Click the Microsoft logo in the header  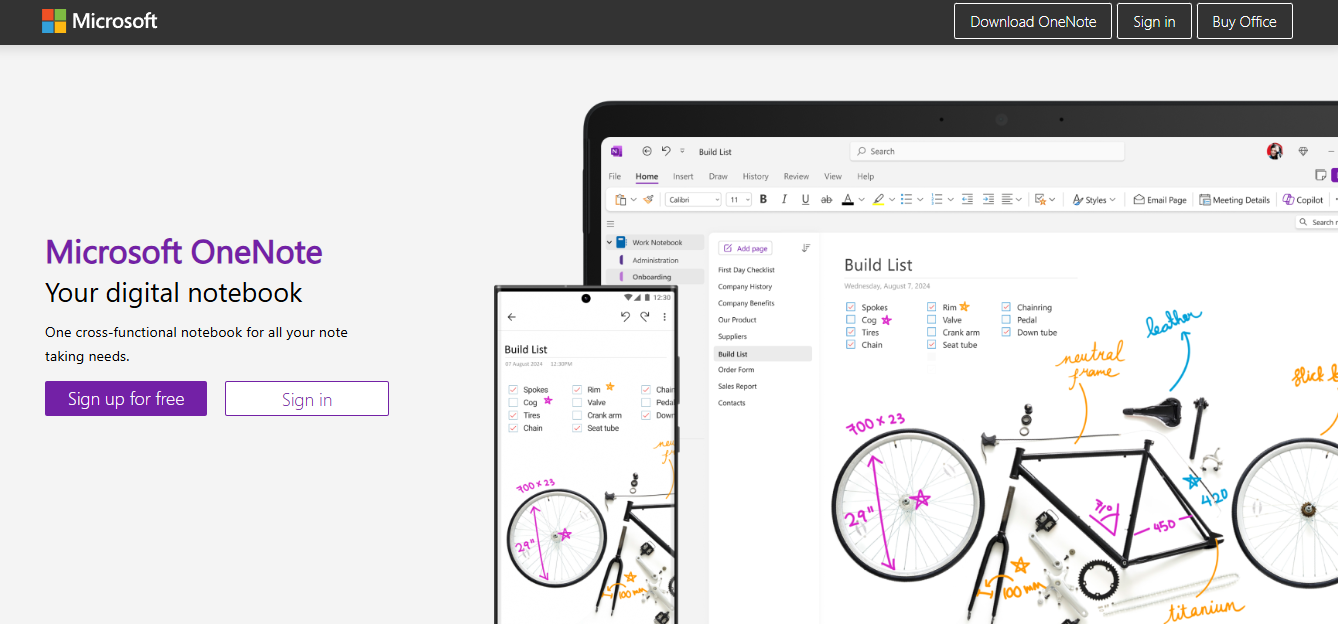tap(100, 21)
